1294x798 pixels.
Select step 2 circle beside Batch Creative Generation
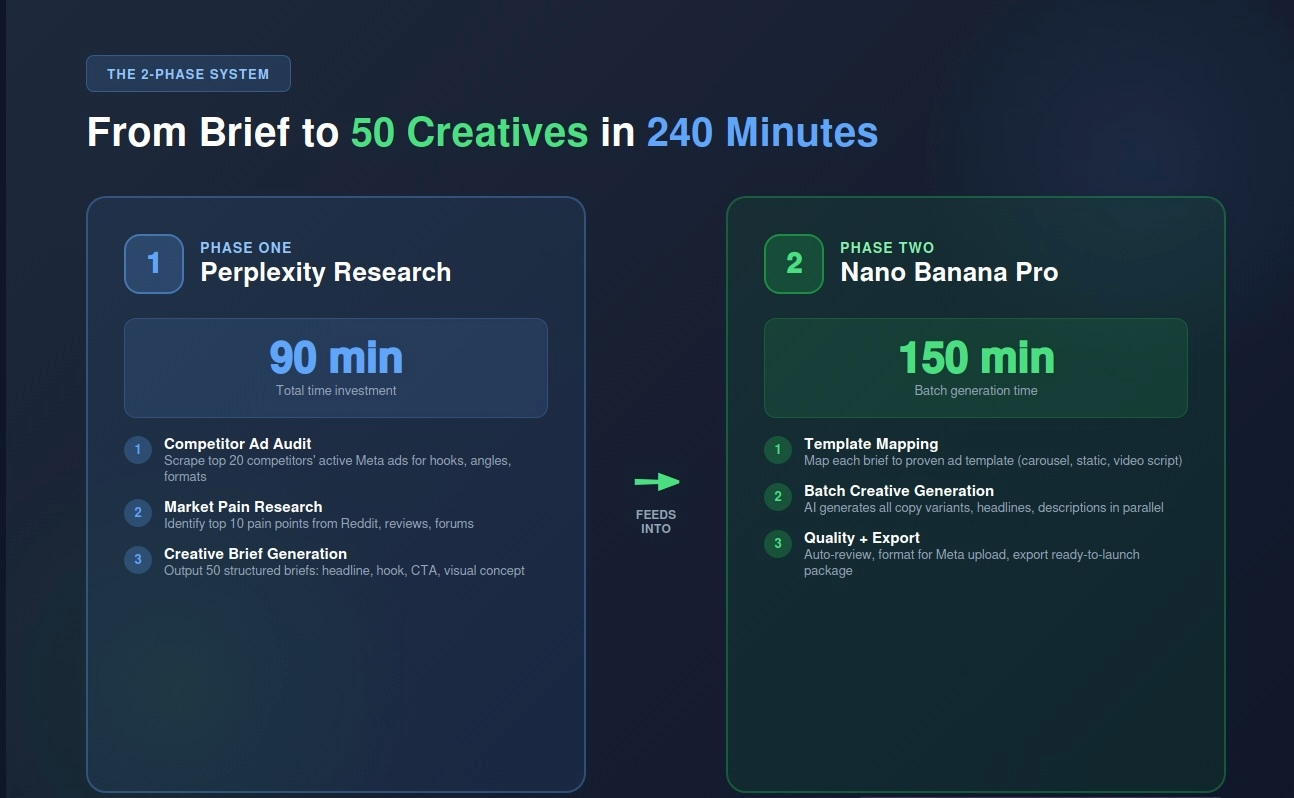click(x=778, y=497)
